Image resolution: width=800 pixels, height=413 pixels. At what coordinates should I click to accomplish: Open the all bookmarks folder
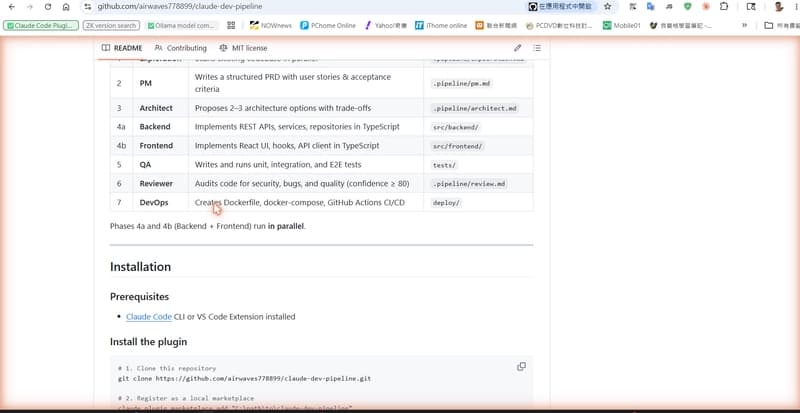[781, 25]
